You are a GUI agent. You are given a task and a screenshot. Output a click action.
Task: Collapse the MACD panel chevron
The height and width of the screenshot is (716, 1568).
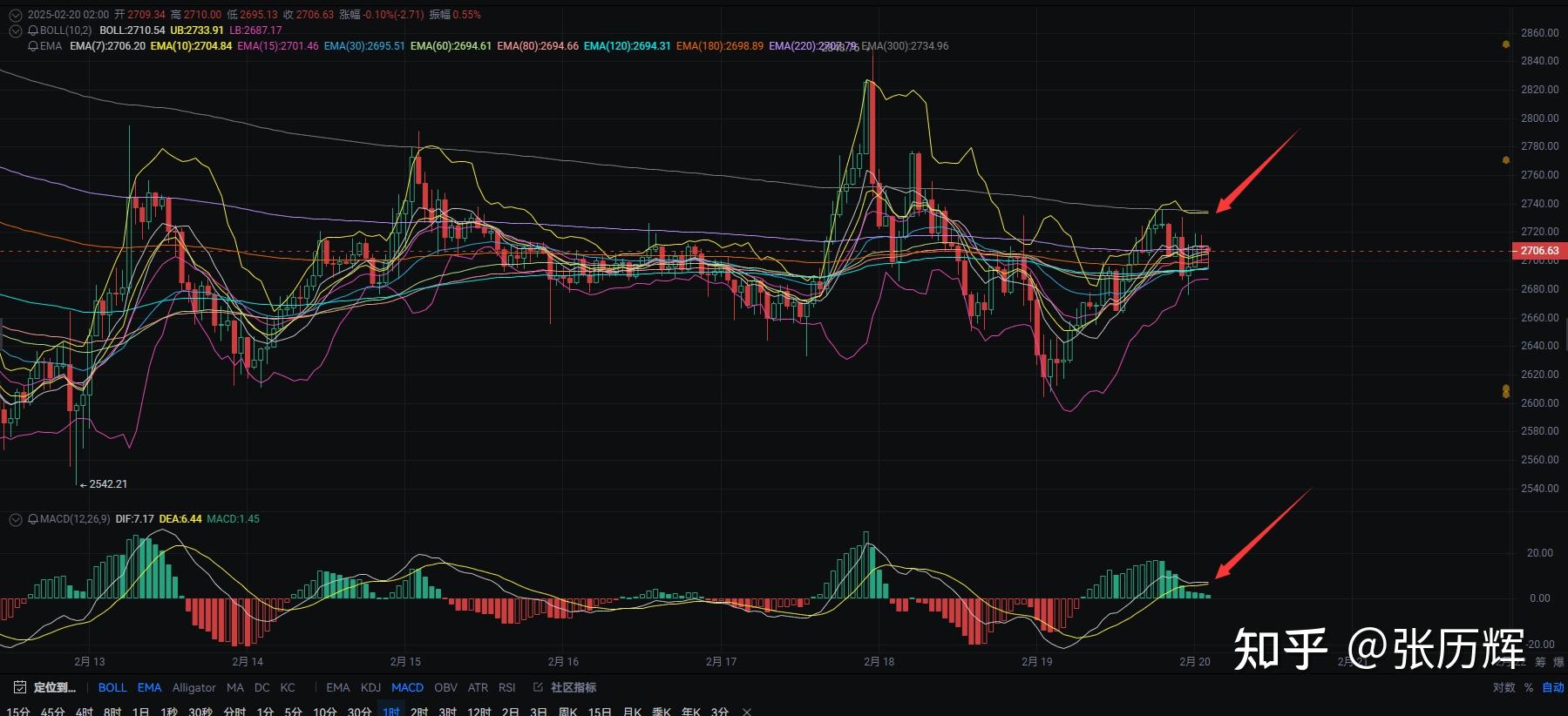tap(15, 519)
